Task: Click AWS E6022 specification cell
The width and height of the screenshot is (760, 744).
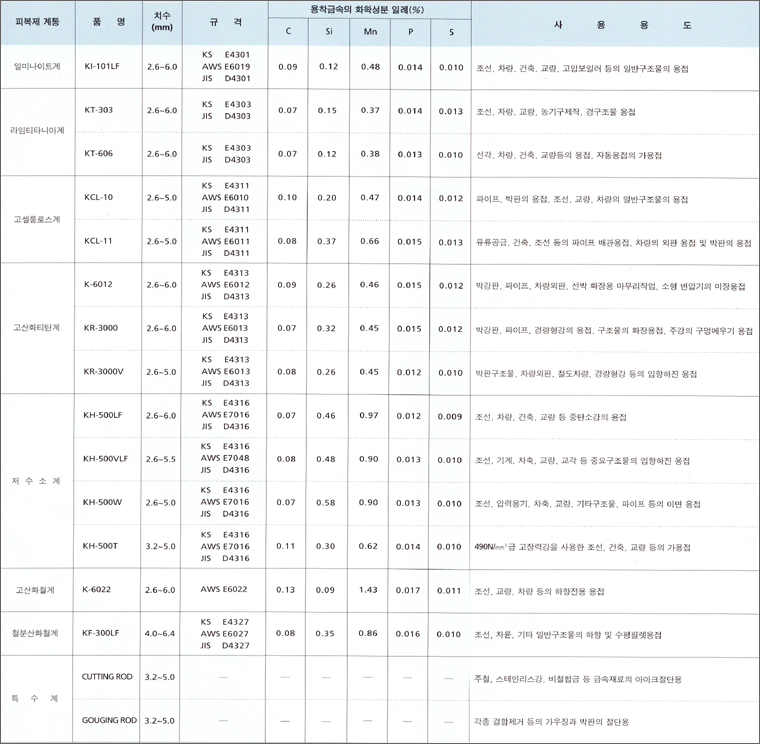Action: [x=224, y=589]
